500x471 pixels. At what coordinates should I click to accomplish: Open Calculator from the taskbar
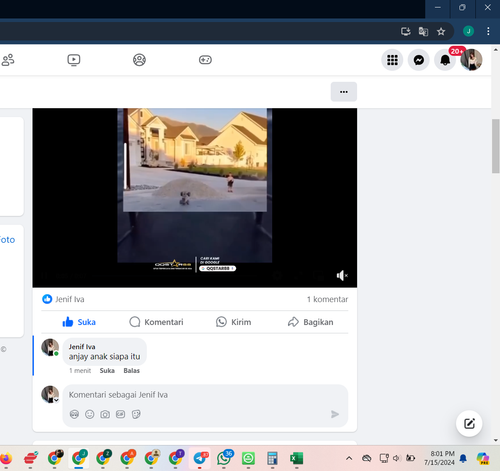point(272,459)
